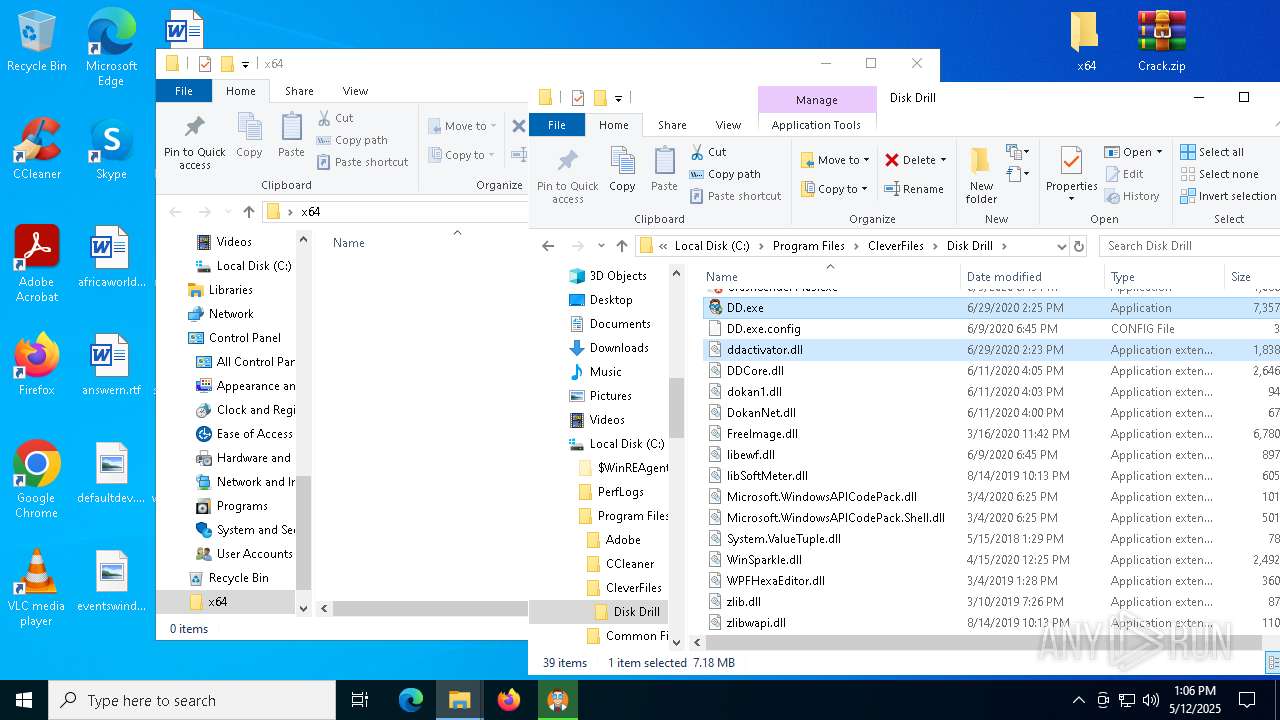
Task: Open the View tab in x64 window
Action: tap(355, 91)
